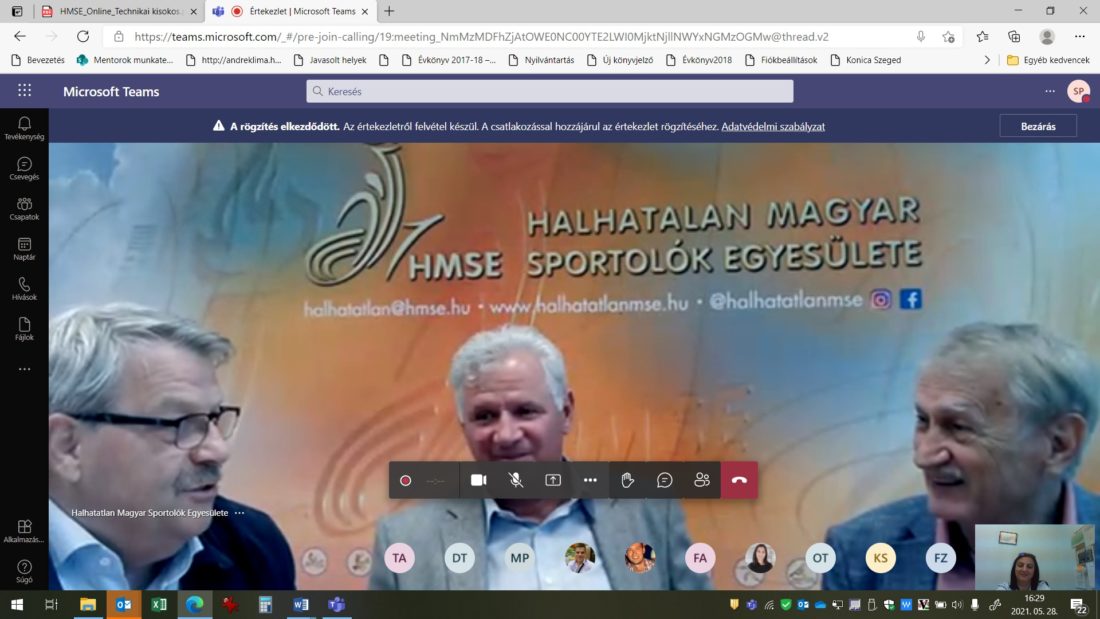Select participant avatar FA
The height and width of the screenshot is (619, 1100).
pyautogui.click(x=700, y=558)
